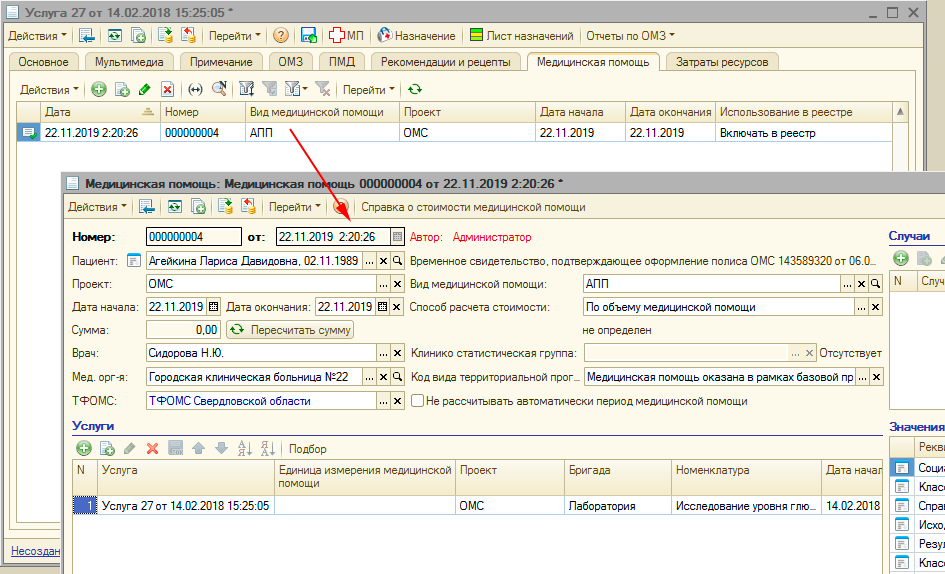The image size is (945, 574).
Task: Click the Сумма input field
Action: click(x=183, y=329)
